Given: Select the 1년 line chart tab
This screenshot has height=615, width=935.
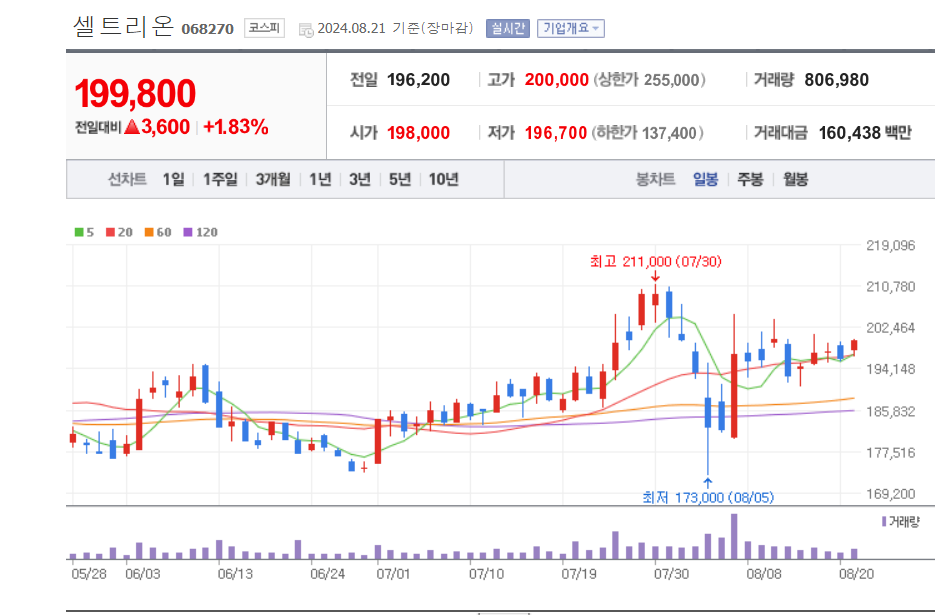Looking at the screenshot, I should pyautogui.click(x=320, y=179).
